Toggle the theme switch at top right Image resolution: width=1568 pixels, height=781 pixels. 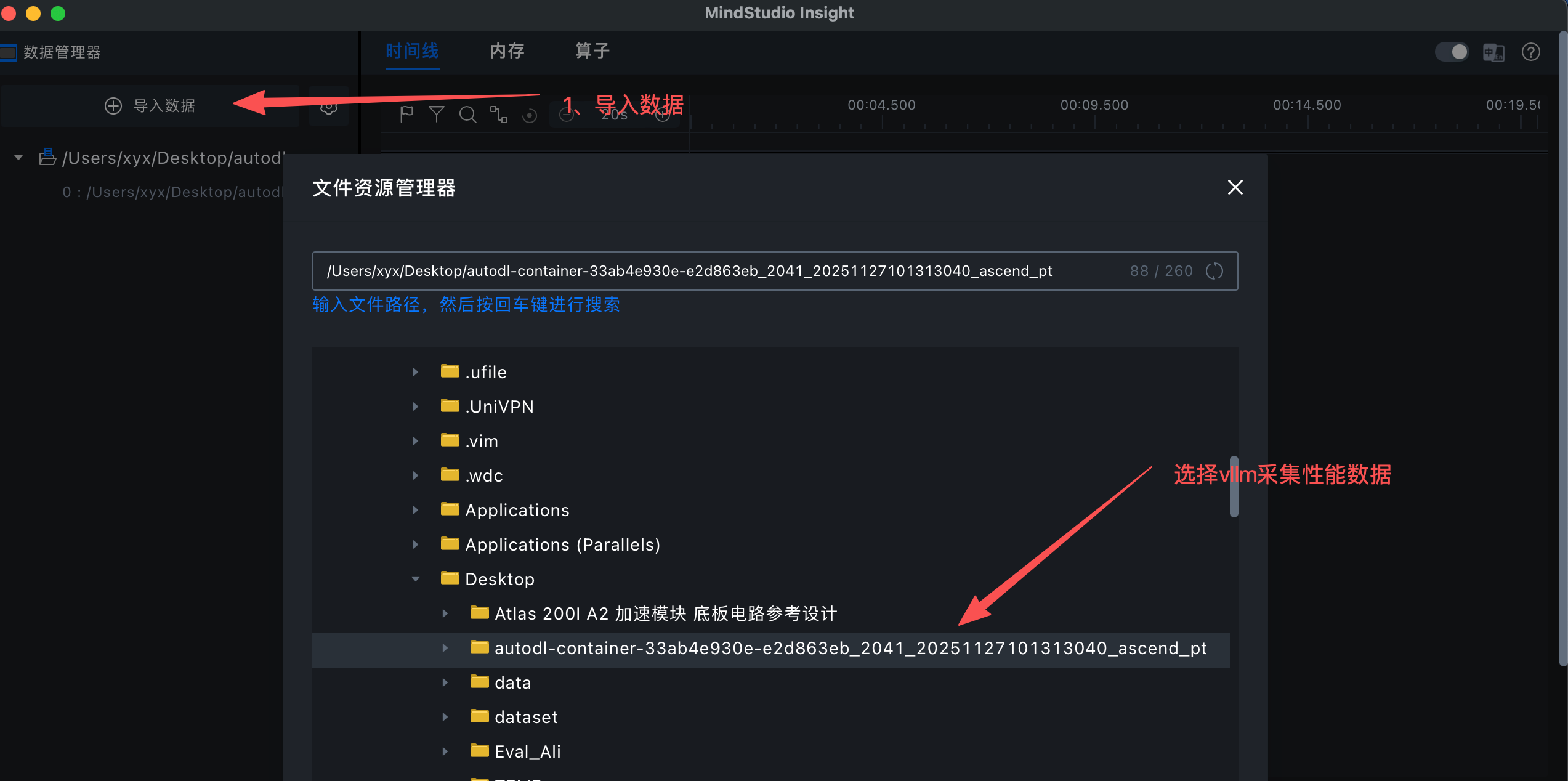[x=1452, y=52]
